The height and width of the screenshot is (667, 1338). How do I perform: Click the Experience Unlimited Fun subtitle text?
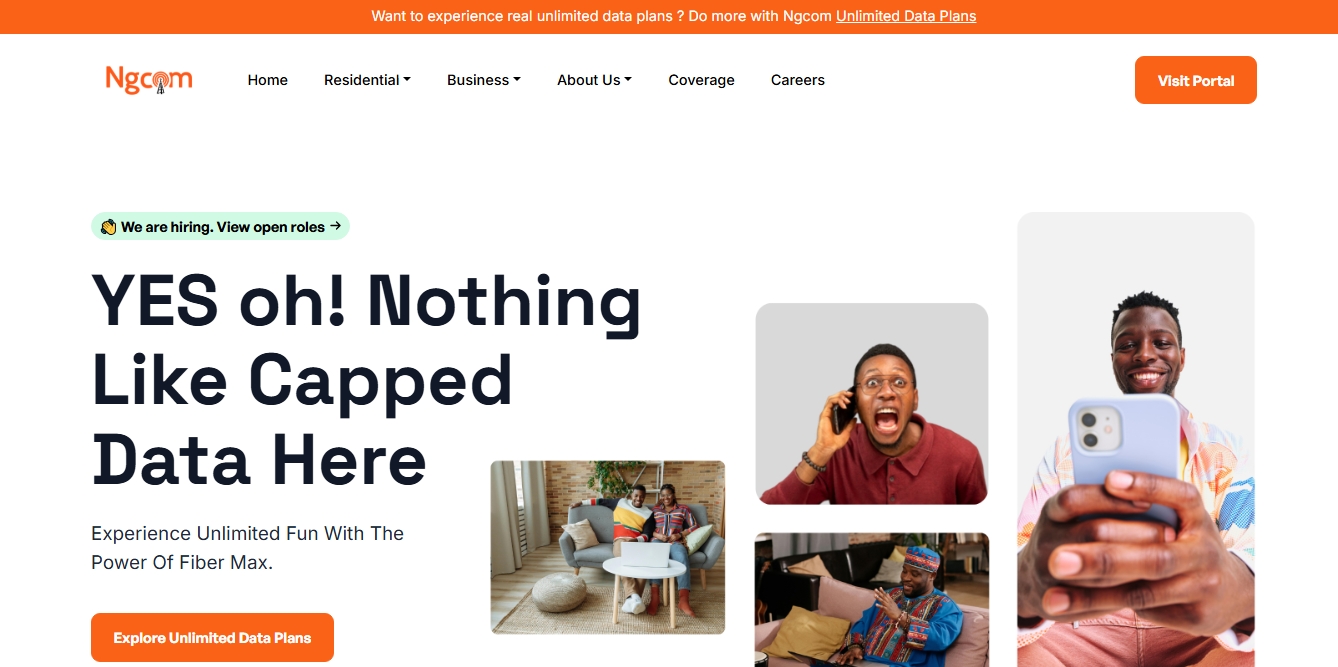(247, 548)
